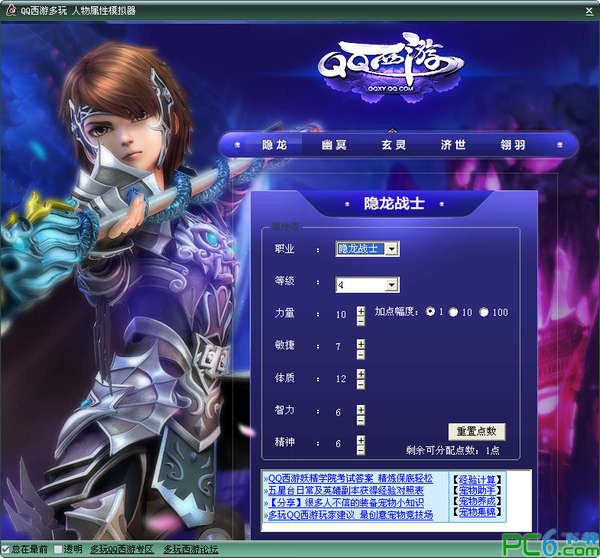This screenshot has height=558, width=600.
Task: Decrease 敏捷 with the minus button
Action: [x=361, y=354]
